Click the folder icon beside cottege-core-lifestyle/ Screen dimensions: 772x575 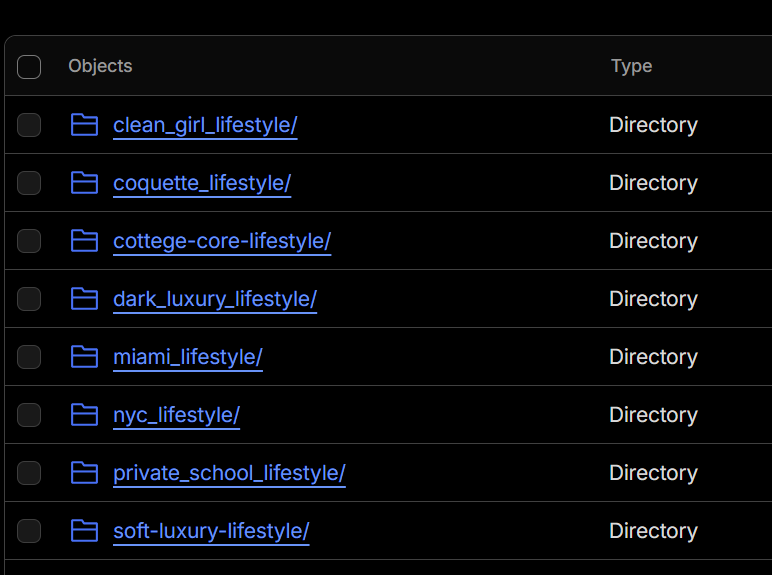[84, 241]
